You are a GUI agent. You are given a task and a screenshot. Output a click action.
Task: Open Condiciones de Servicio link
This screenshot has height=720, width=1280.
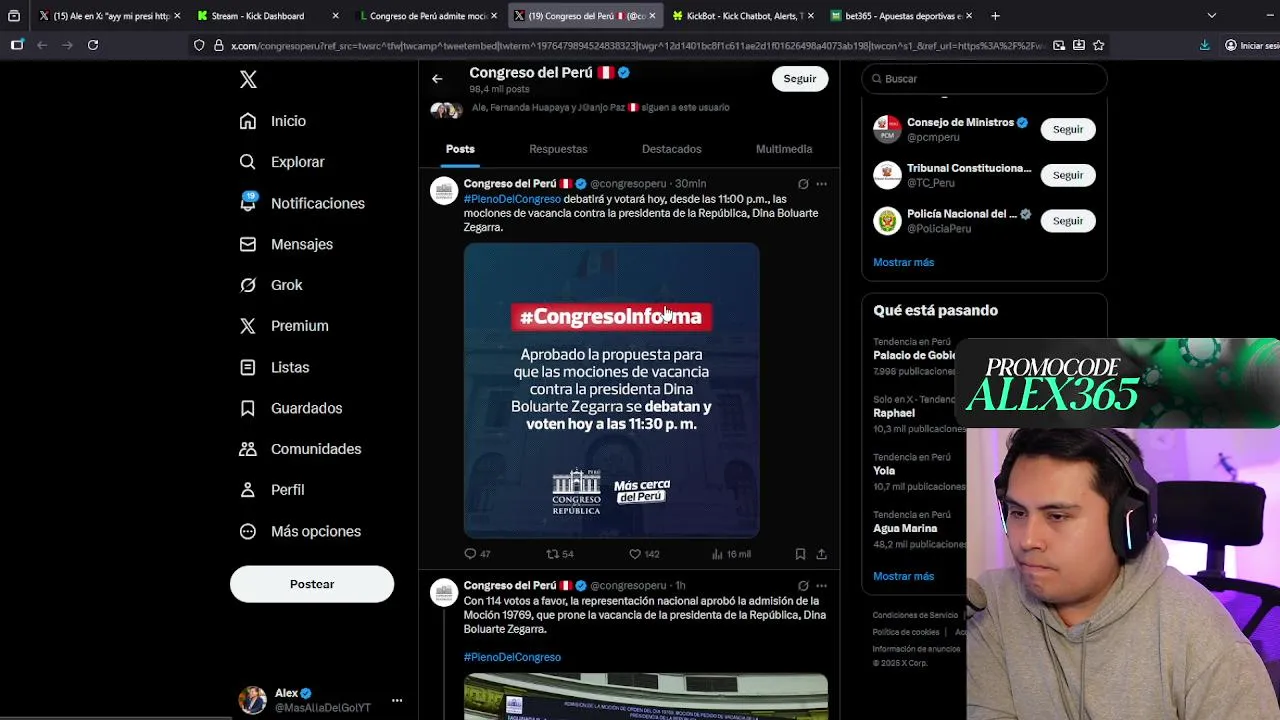pyautogui.click(x=915, y=615)
